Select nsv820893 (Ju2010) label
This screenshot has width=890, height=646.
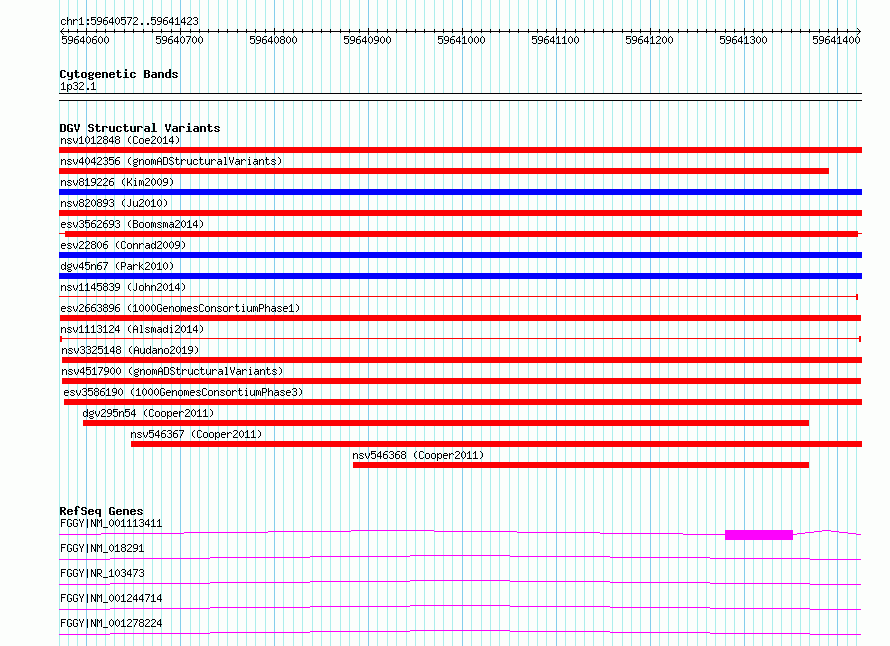[x=114, y=203]
